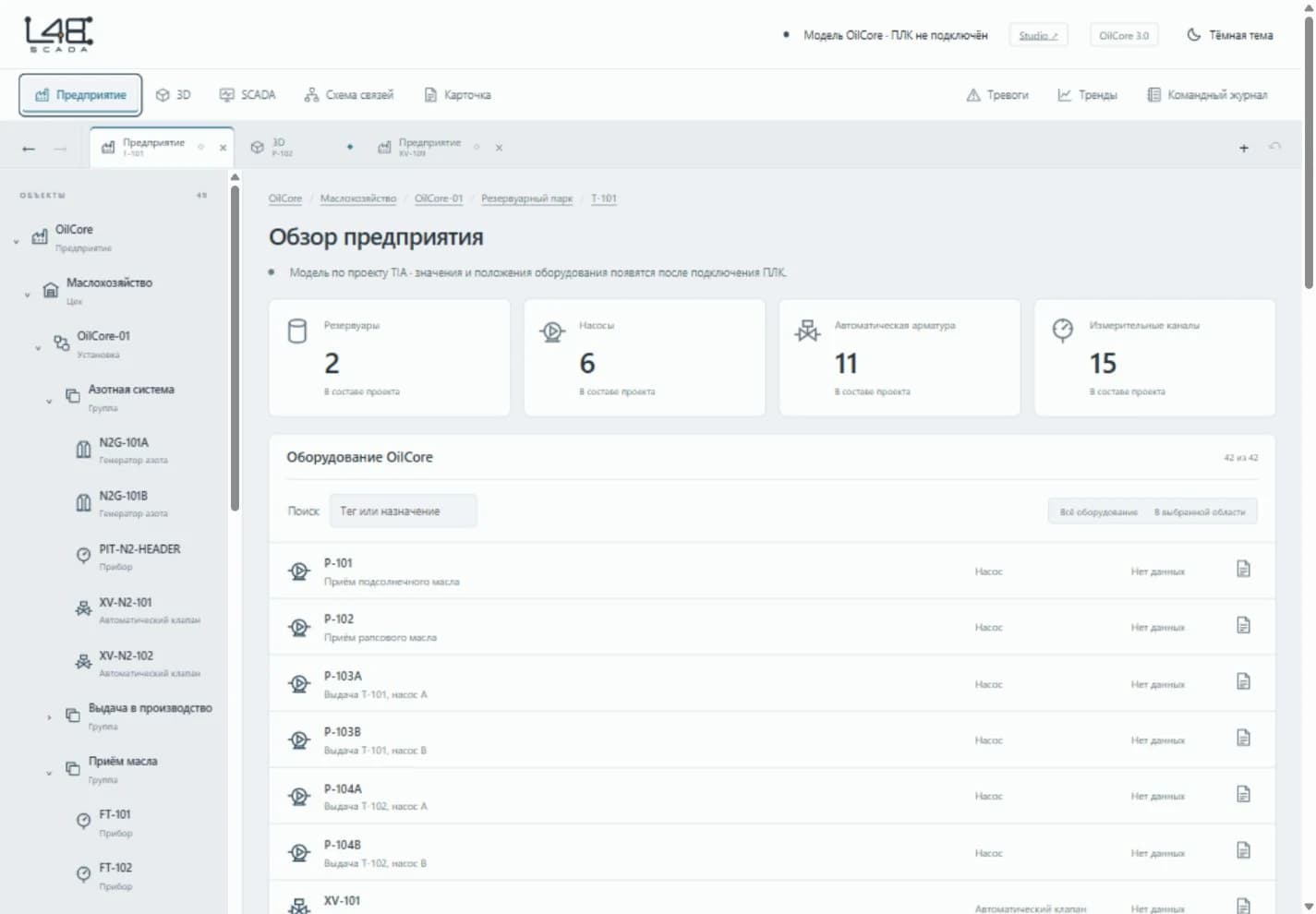Collapse the Маслохозяйство tree node

pos(27,295)
